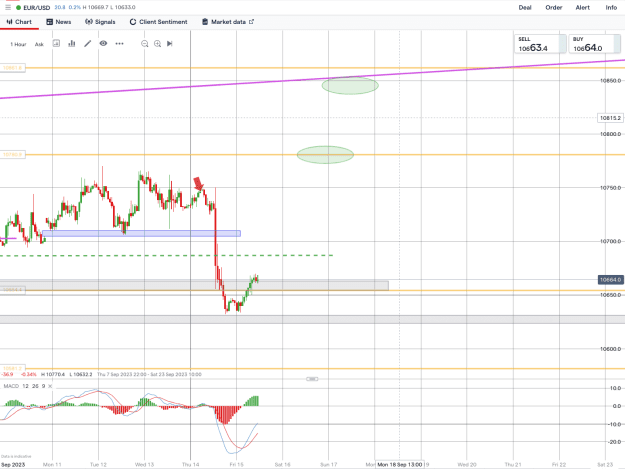Image resolution: width=625 pixels, height=469 pixels.
Task: Click the H 10669.7 high value
Action: point(96,7)
